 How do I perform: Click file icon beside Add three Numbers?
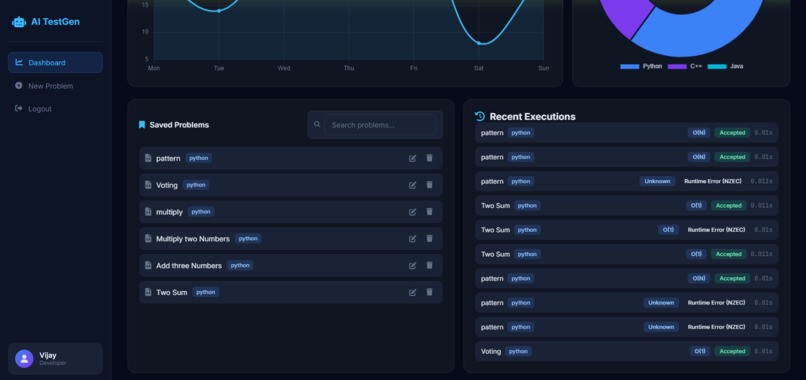(148, 265)
